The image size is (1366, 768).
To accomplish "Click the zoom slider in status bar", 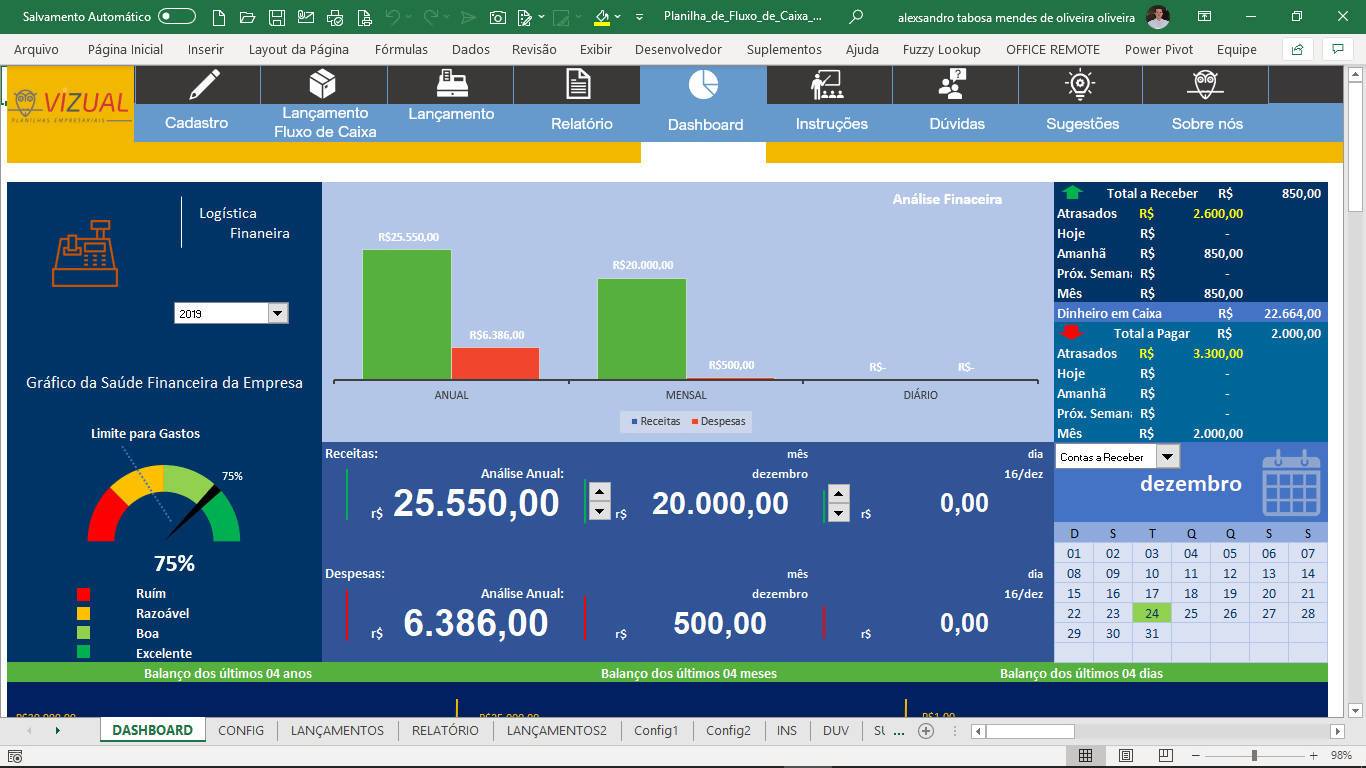I will coord(1253,755).
